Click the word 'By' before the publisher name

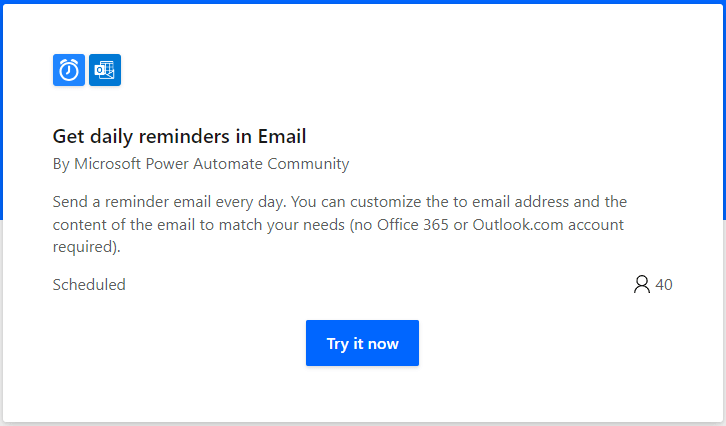(61, 164)
